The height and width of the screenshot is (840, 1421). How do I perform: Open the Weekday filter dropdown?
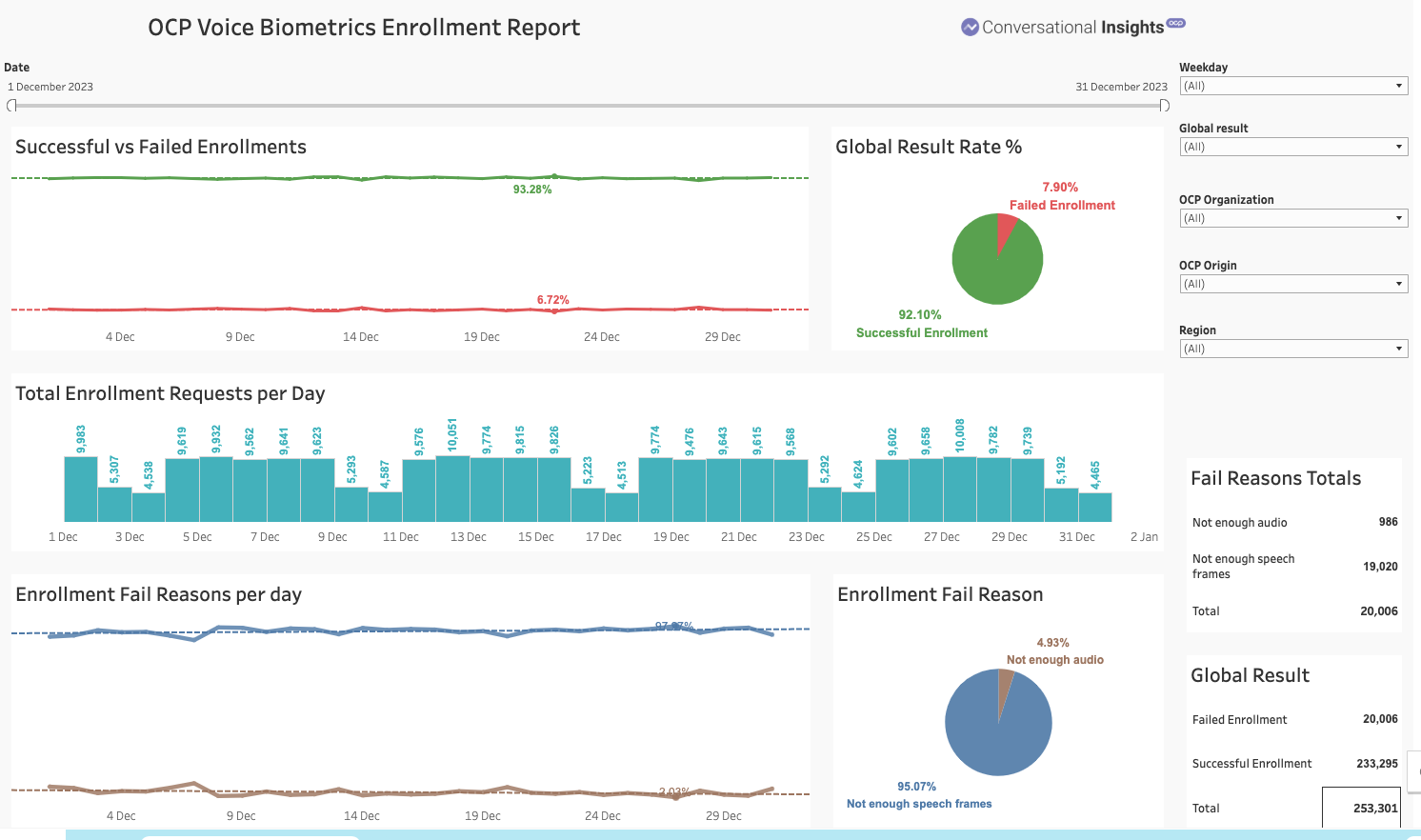1293,86
